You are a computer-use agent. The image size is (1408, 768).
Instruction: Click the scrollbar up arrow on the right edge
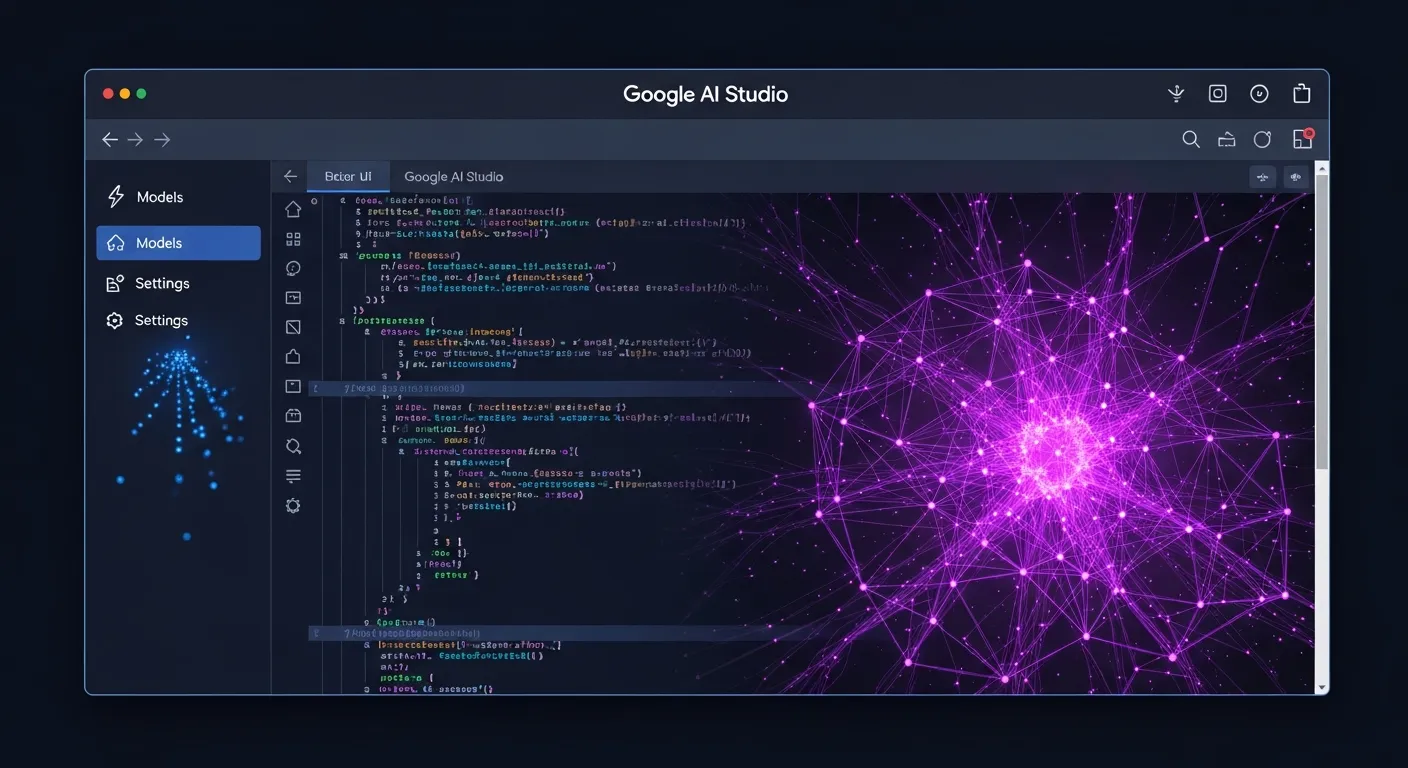point(1322,168)
